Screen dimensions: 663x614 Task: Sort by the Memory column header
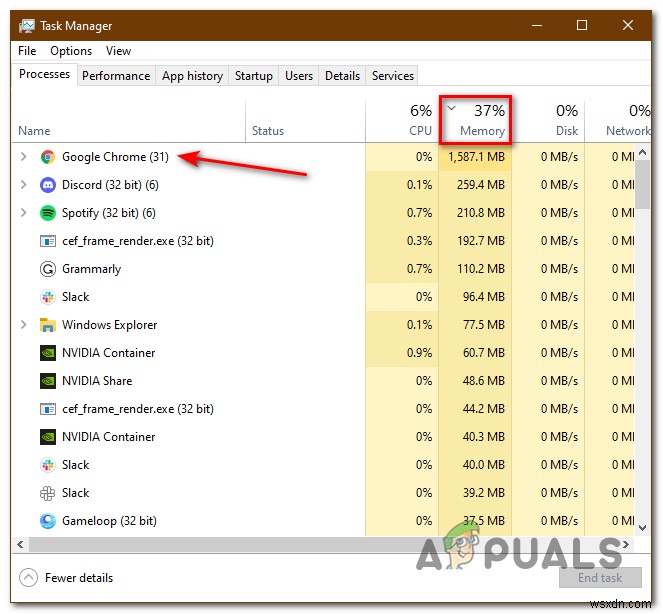[x=475, y=121]
